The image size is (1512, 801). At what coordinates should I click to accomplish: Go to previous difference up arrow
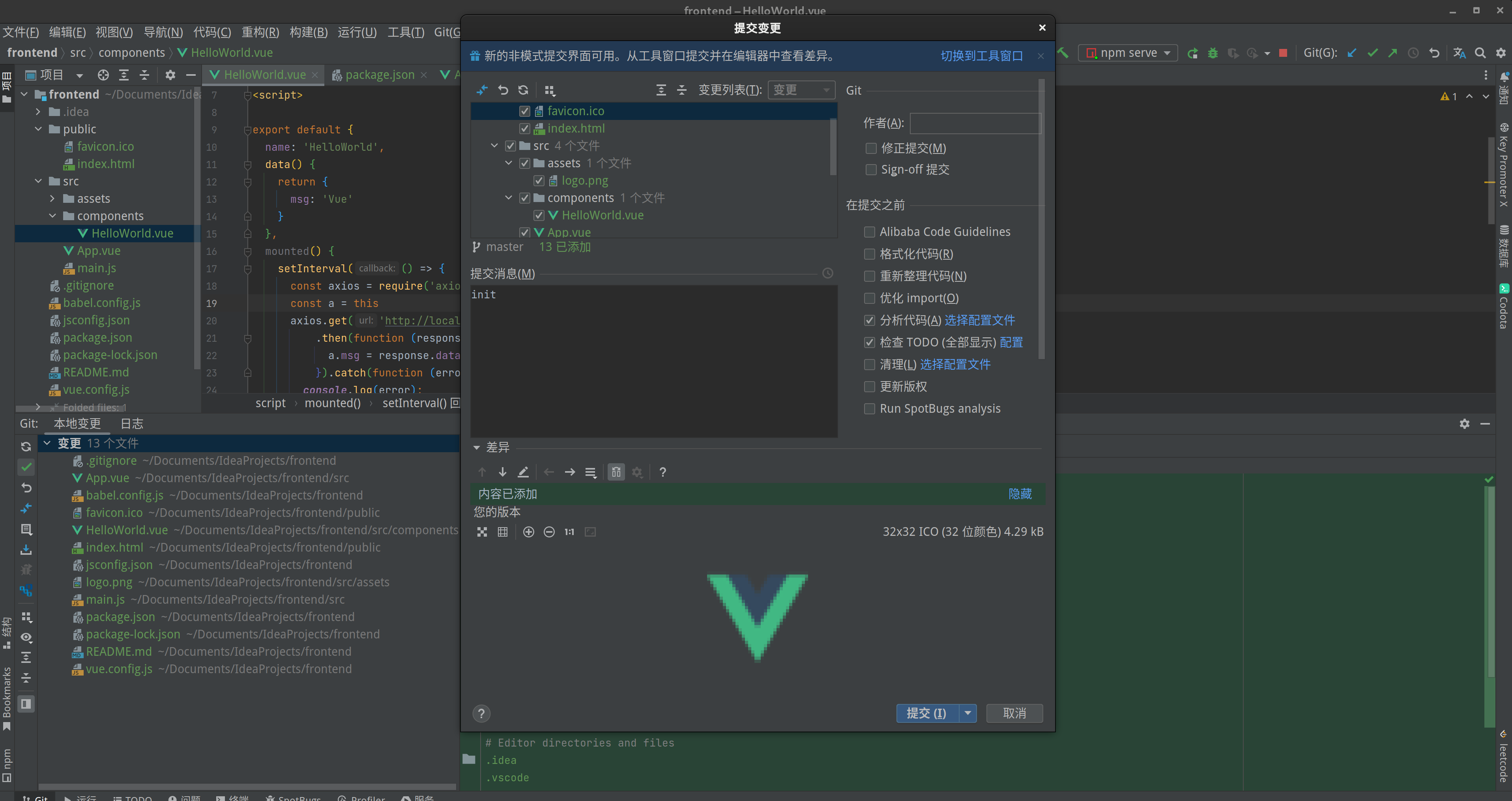pyautogui.click(x=483, y=472)
